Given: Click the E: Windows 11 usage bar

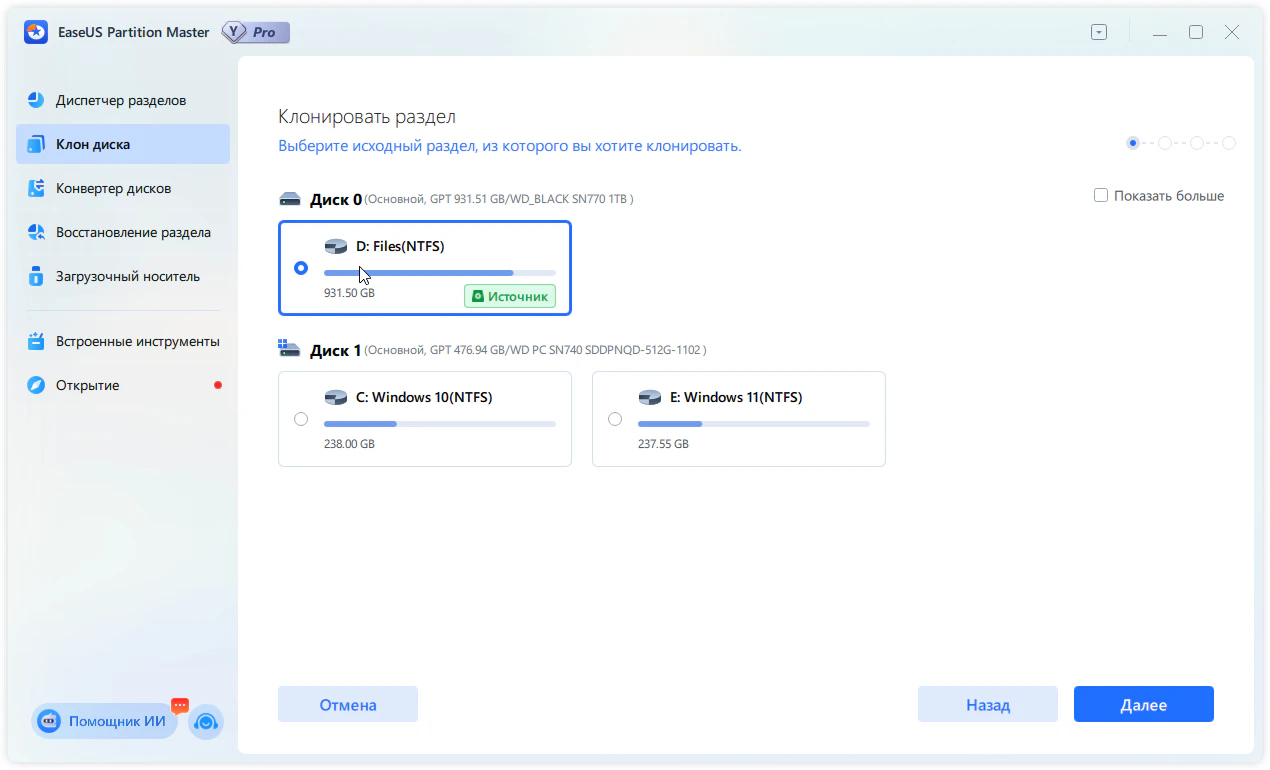Looking at the screenshot, I should click(x=753, y=424).
